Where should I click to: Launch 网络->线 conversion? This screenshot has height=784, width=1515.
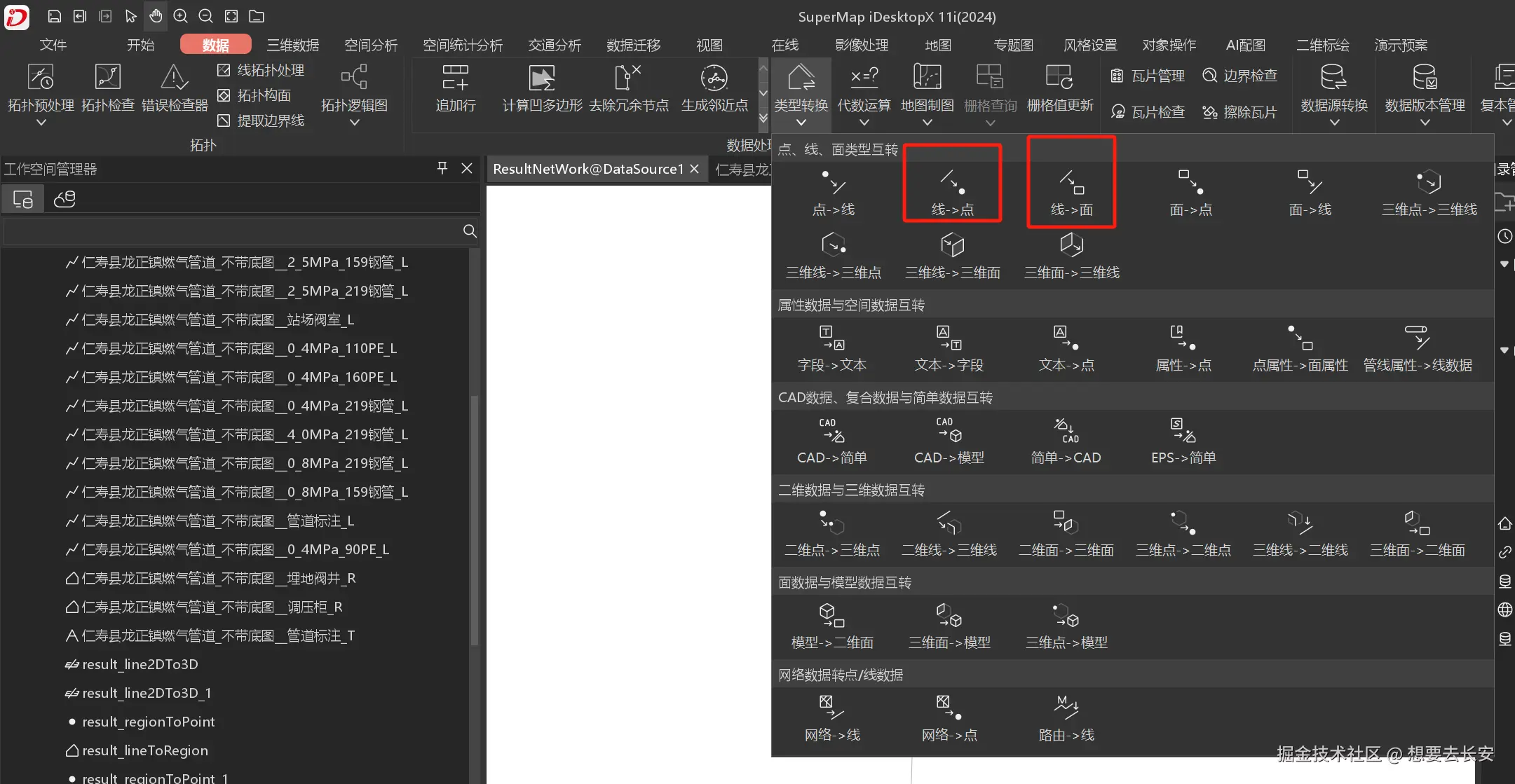[x=832, y=717]
